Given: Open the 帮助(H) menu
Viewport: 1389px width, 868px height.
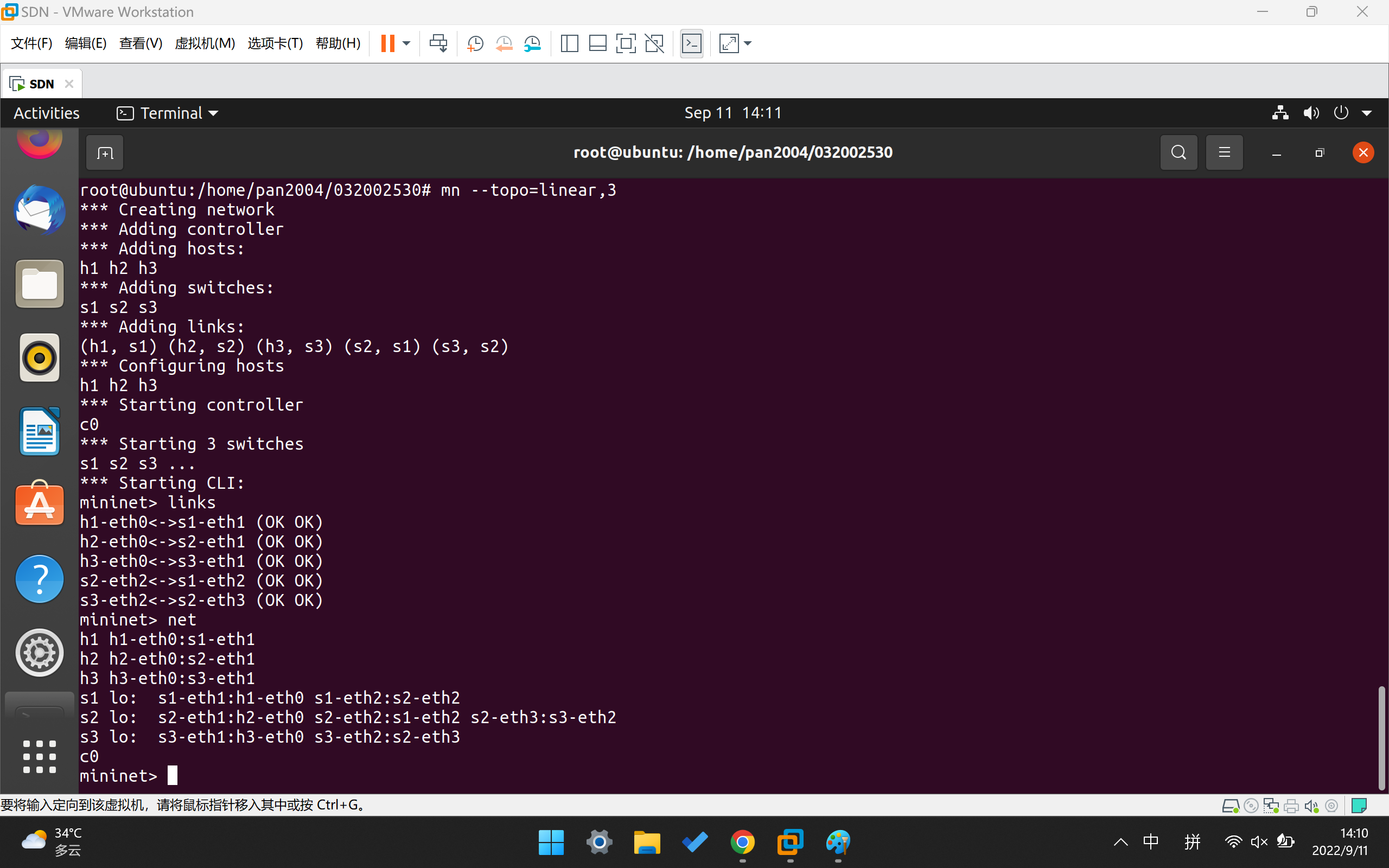Looking at the screenshot, I should 338,43.
